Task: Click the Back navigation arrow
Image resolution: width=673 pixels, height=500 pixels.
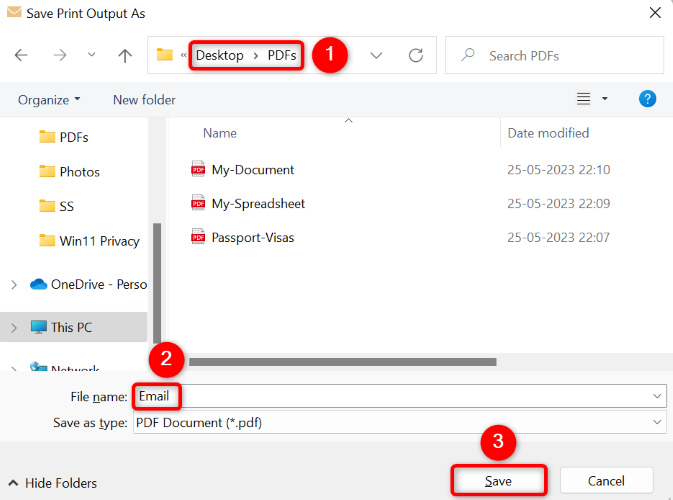Action: 22,56
